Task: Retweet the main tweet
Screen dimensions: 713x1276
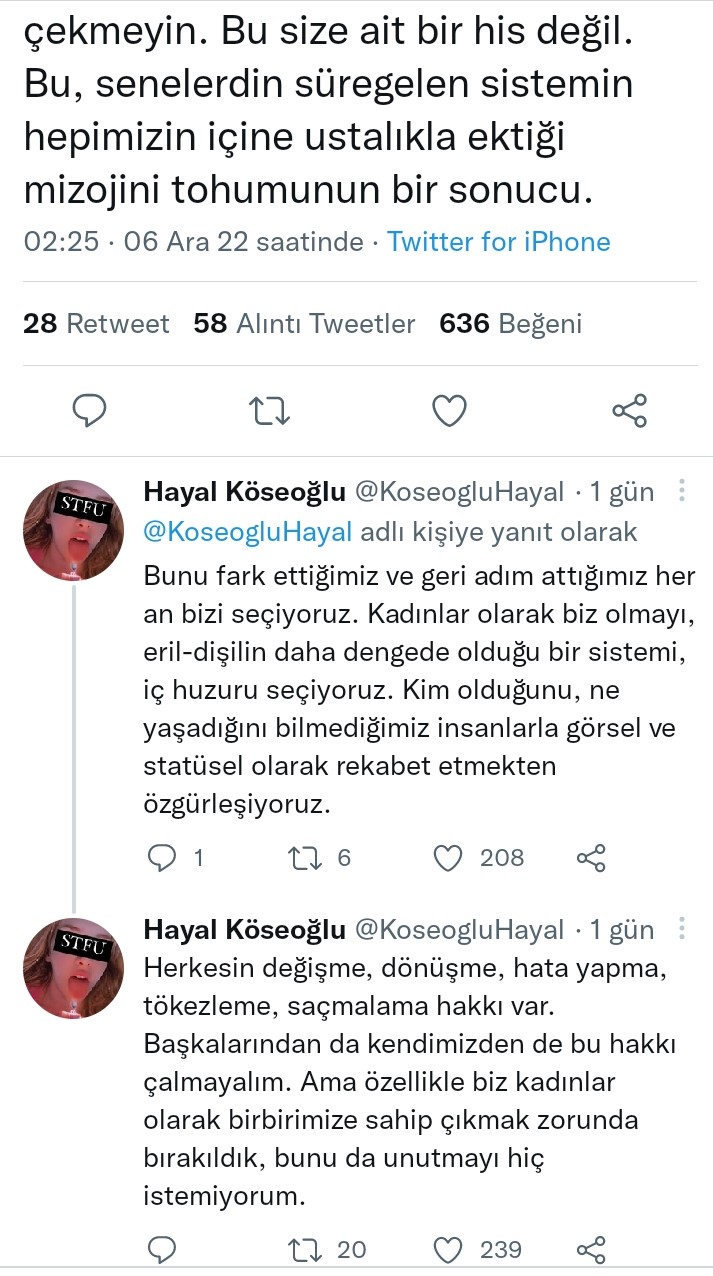Action: pyautogui.click(x=269, y=409)
